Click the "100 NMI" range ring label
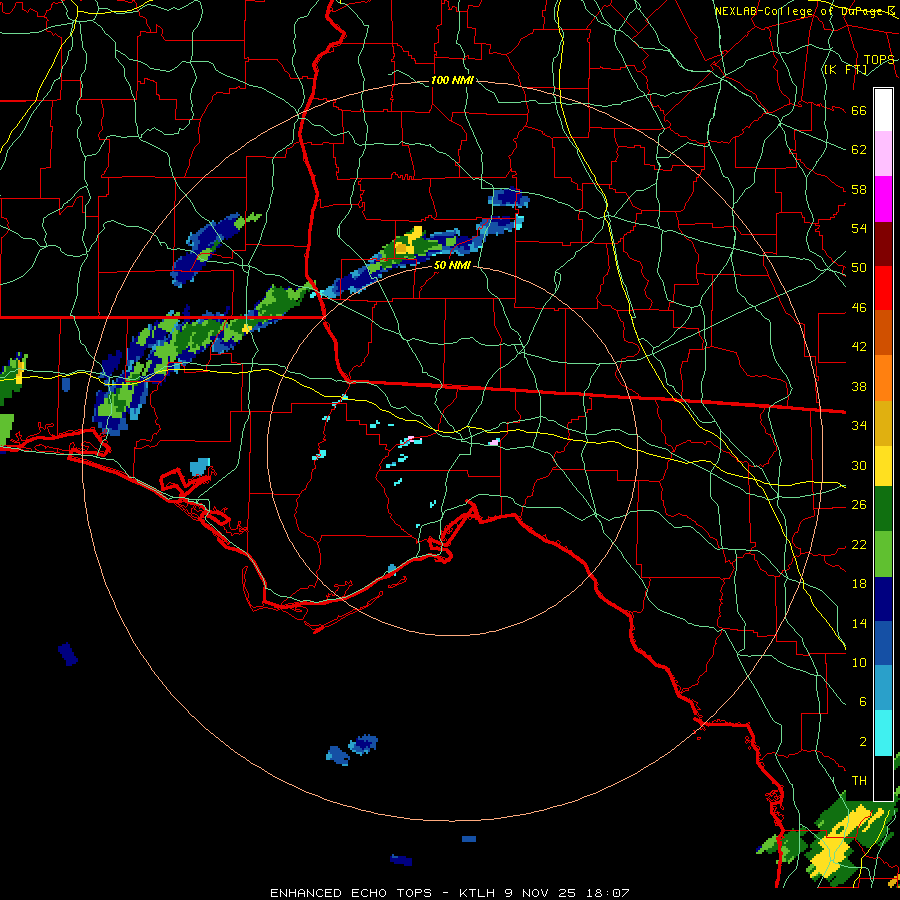 tap(452, 80)
